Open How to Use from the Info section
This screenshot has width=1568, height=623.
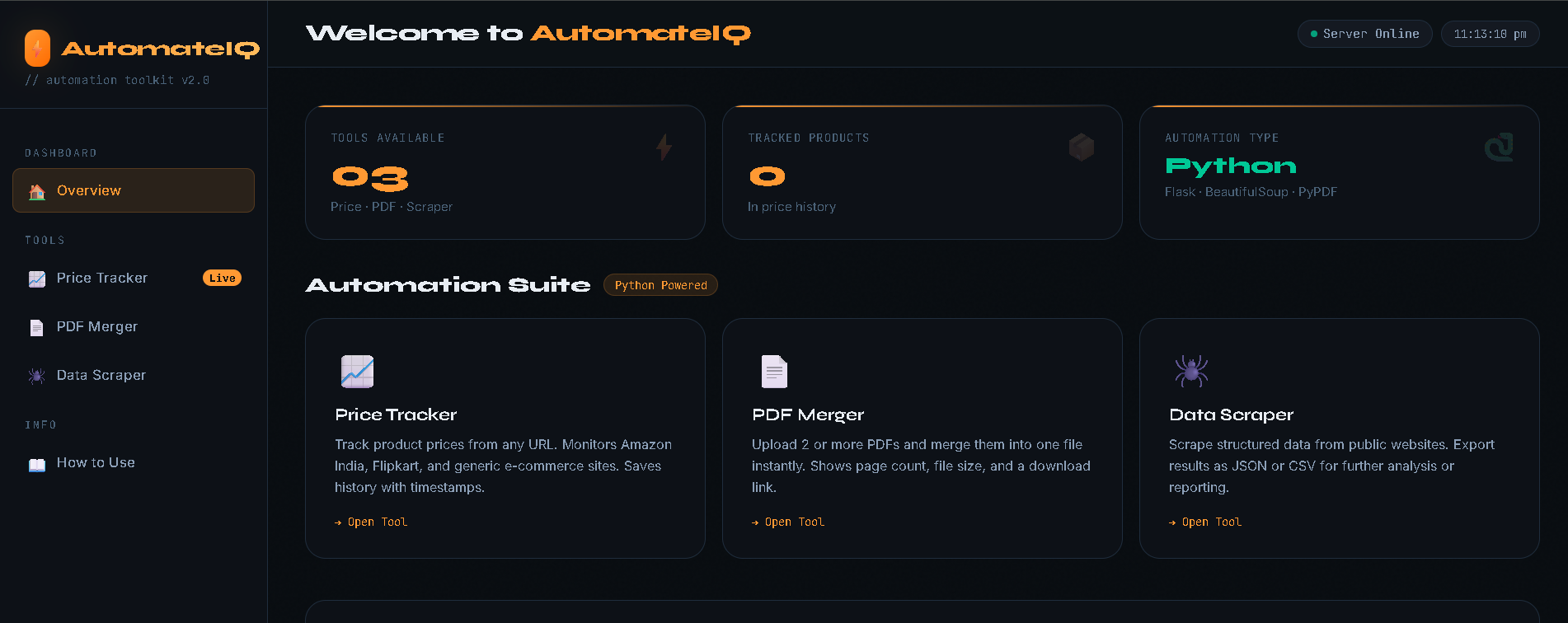[95, 462]
